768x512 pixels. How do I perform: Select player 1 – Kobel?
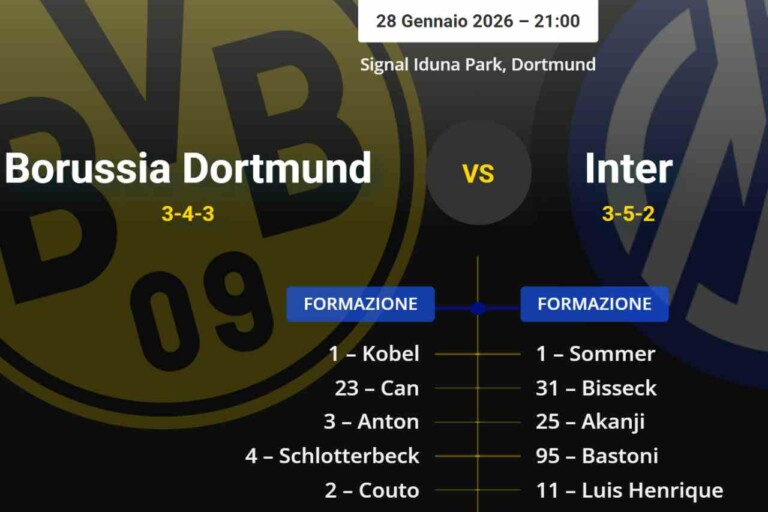374,353
